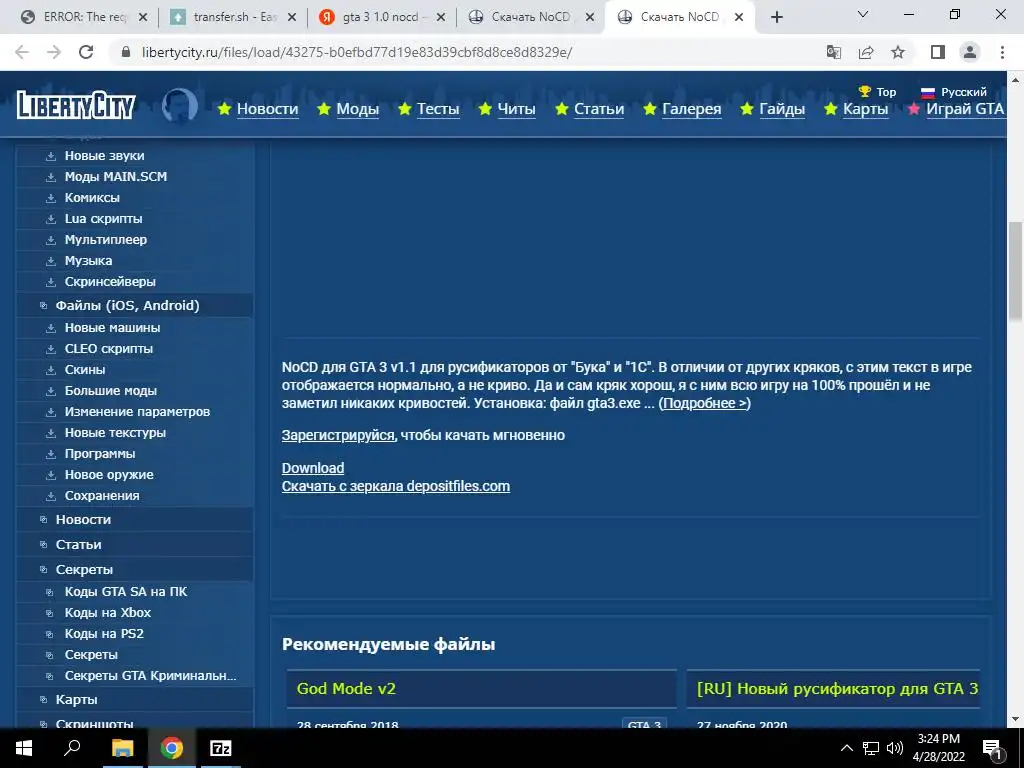Viewport: 1024px width, 768px height.
Task: Click the Подробнее > link
Action: [x=705, y=403]
